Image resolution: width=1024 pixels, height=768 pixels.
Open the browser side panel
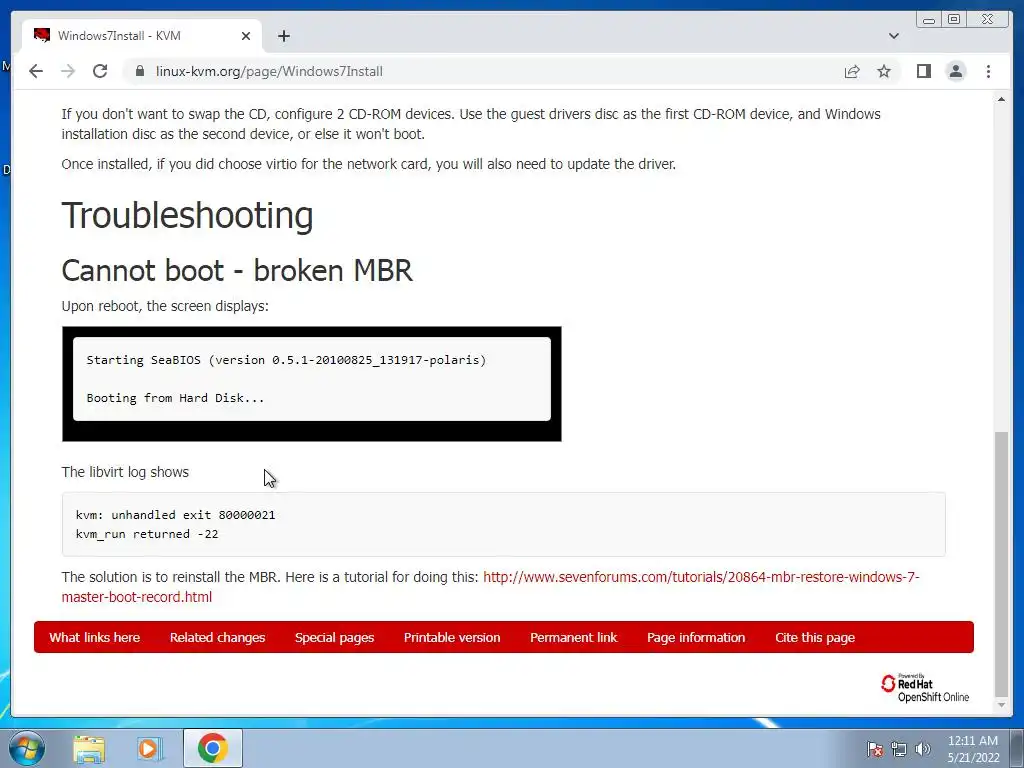coord(923,71)
